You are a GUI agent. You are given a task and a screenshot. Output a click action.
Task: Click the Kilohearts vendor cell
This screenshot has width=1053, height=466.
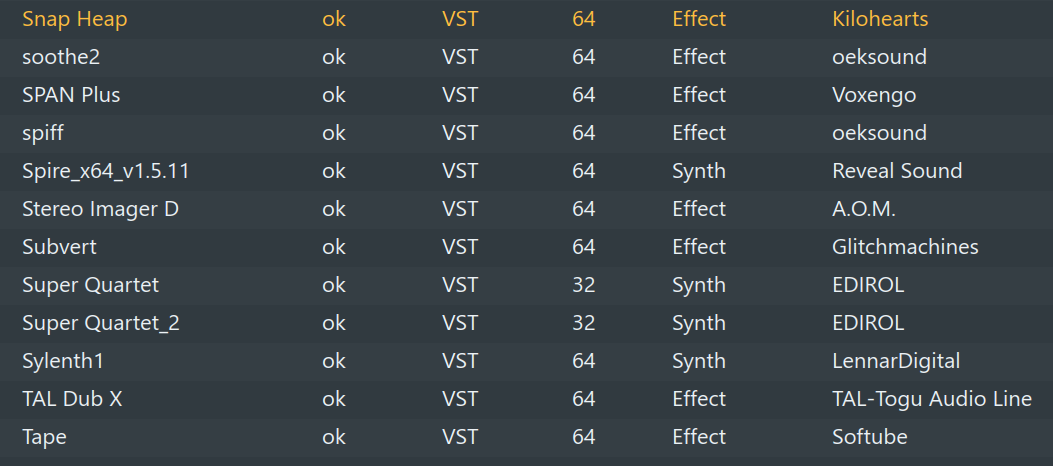[x=880, y=19]
